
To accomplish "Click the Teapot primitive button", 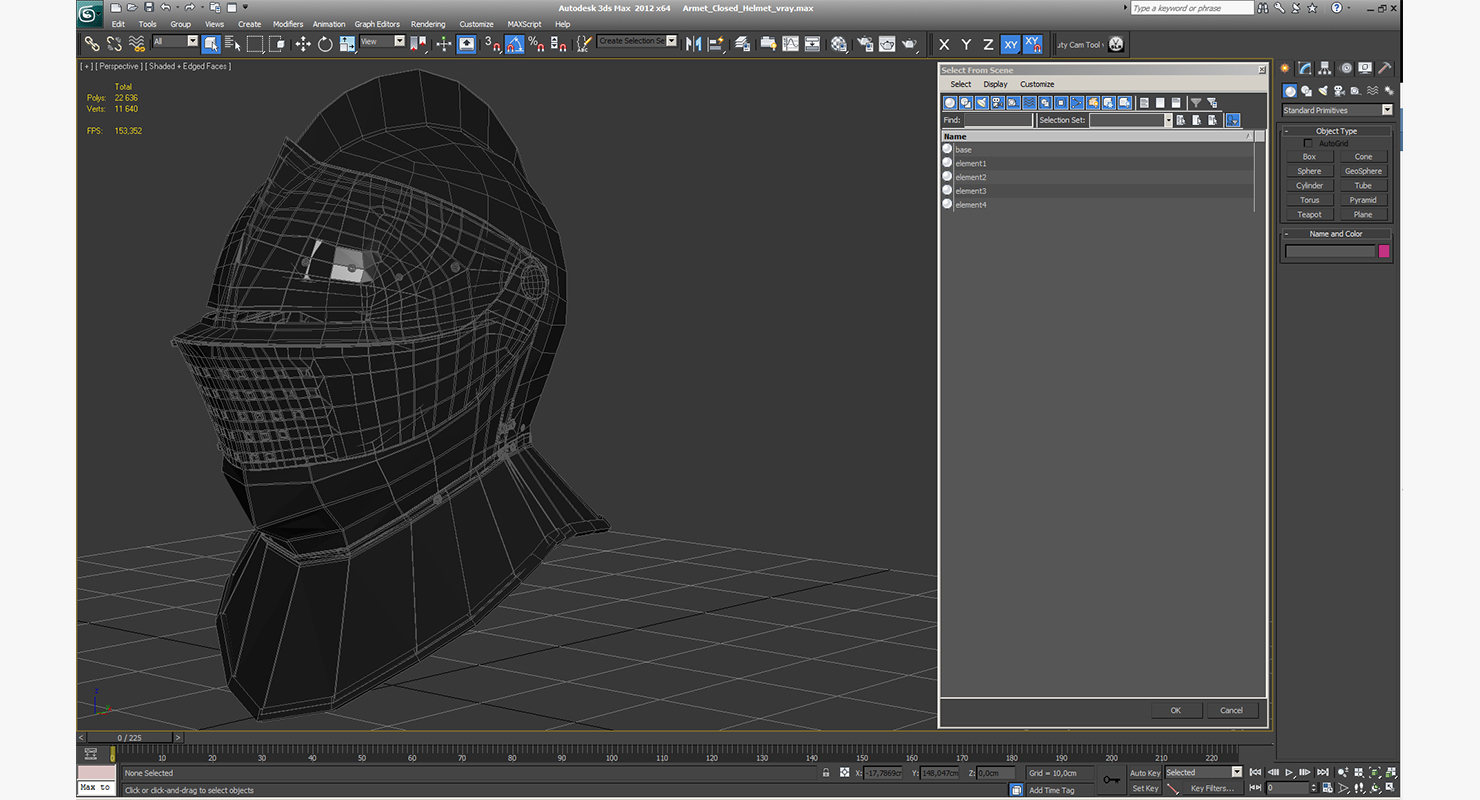I will click(x=1310, y=214).
